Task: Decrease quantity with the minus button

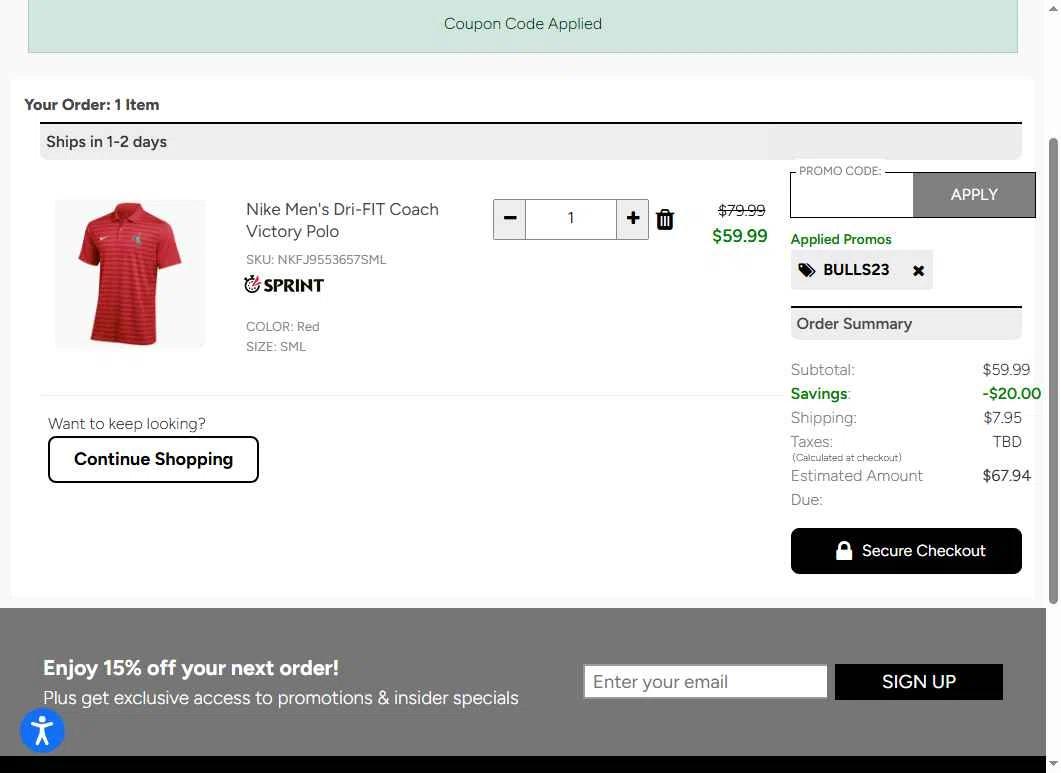Action: point(510,219)
